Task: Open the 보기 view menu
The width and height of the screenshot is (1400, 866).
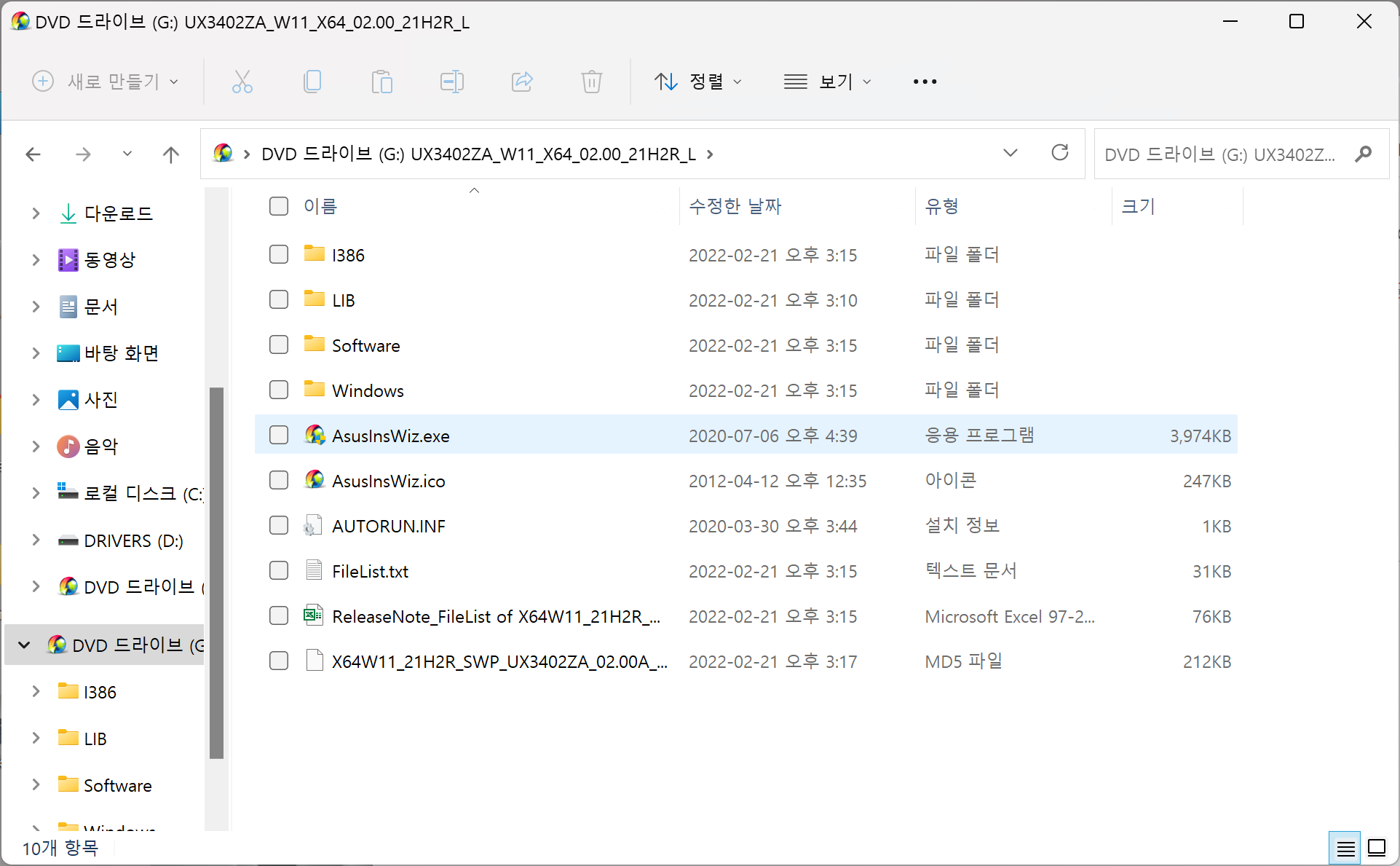Action: pyautogui.click(x=827, y=82)
